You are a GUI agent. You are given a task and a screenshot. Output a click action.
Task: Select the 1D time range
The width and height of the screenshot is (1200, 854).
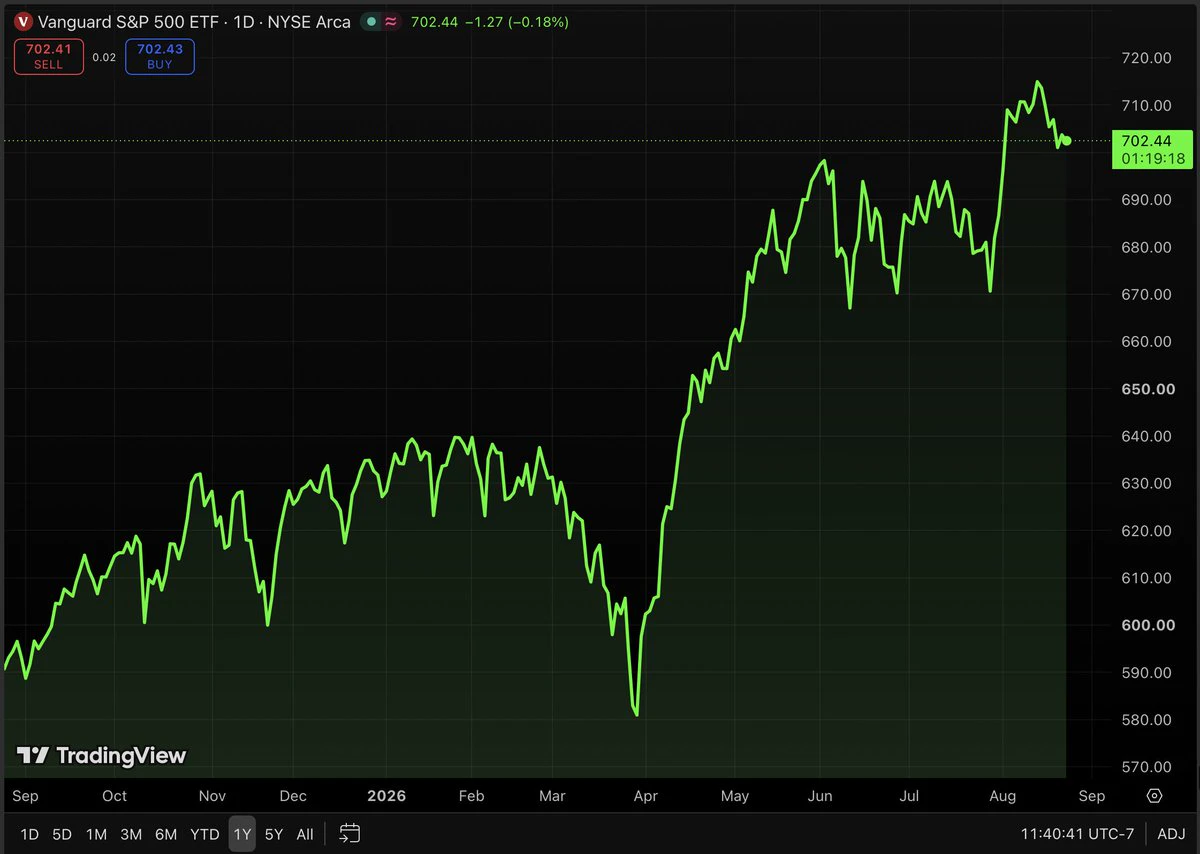(30, 834)
